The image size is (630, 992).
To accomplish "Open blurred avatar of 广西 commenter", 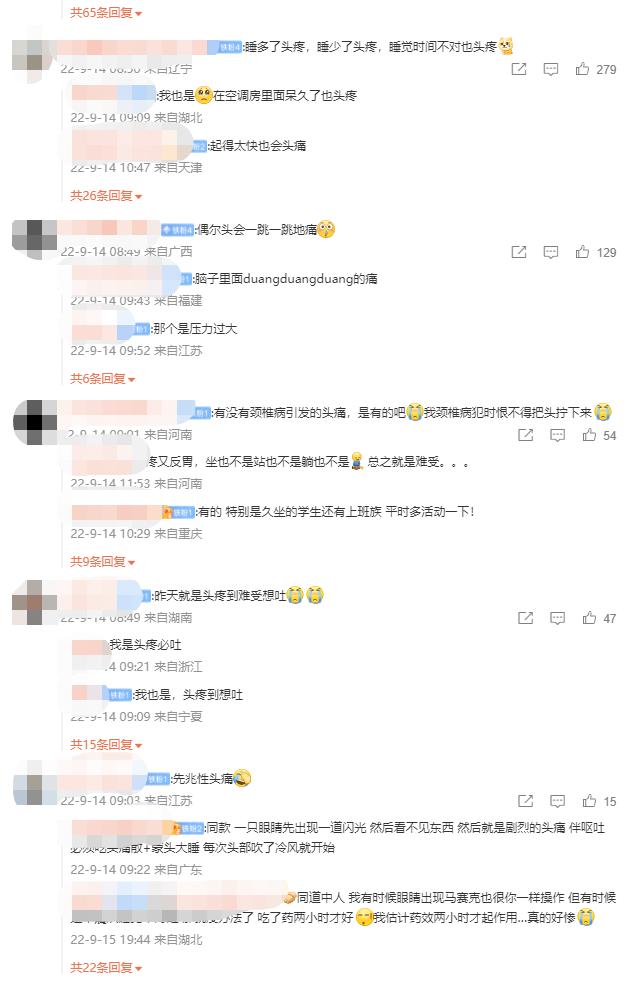I will tap(35, 240).
